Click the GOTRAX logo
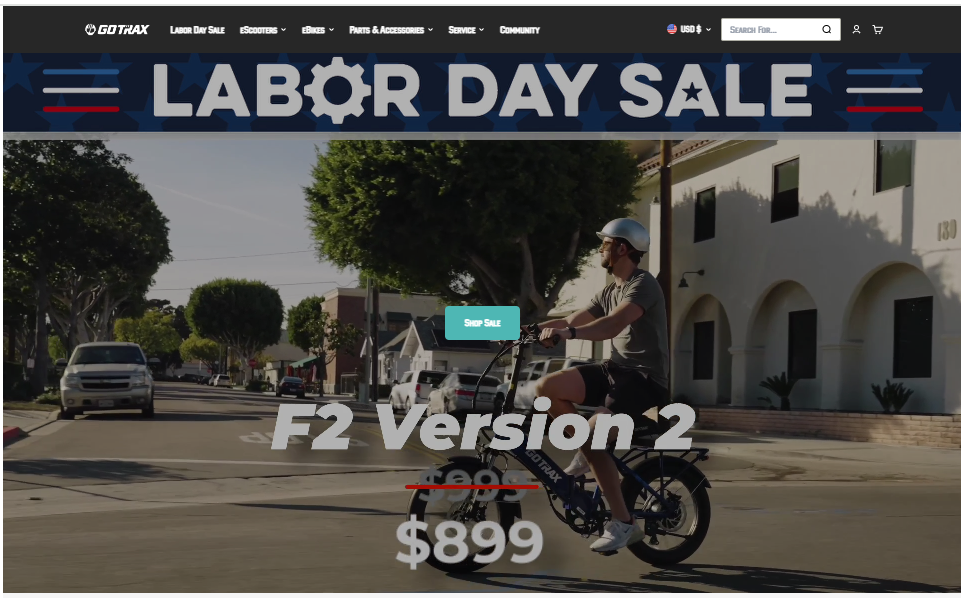The width and height of the screenshot is (961, 598). (116, 29)
